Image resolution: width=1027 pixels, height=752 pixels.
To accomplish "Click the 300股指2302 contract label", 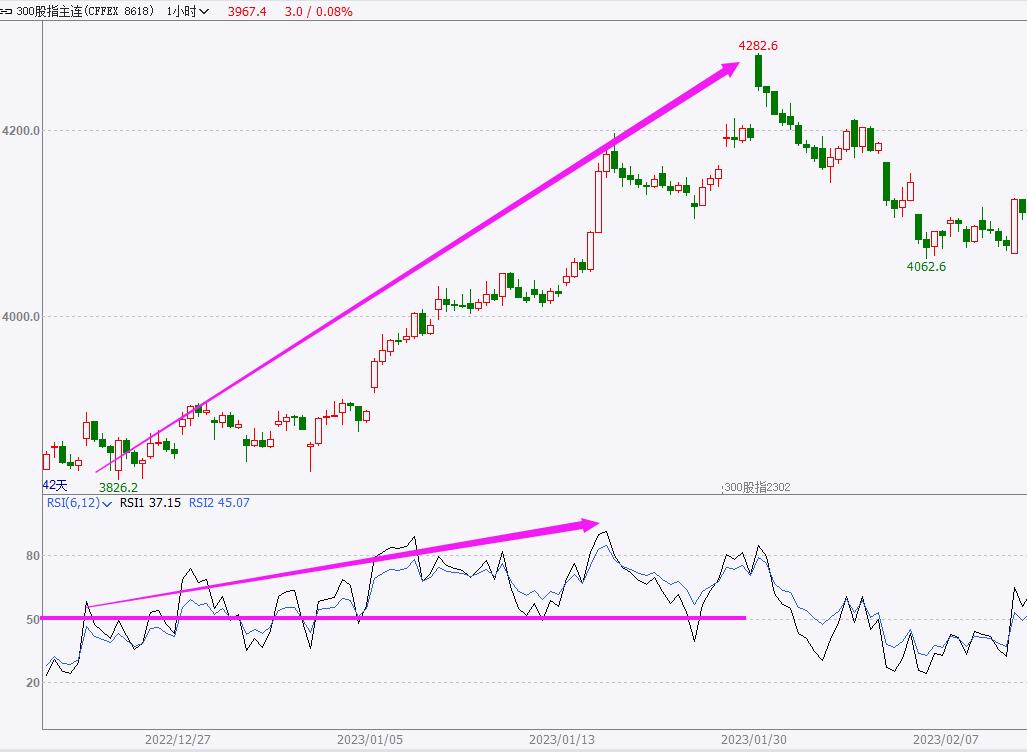I will [757, 487].
